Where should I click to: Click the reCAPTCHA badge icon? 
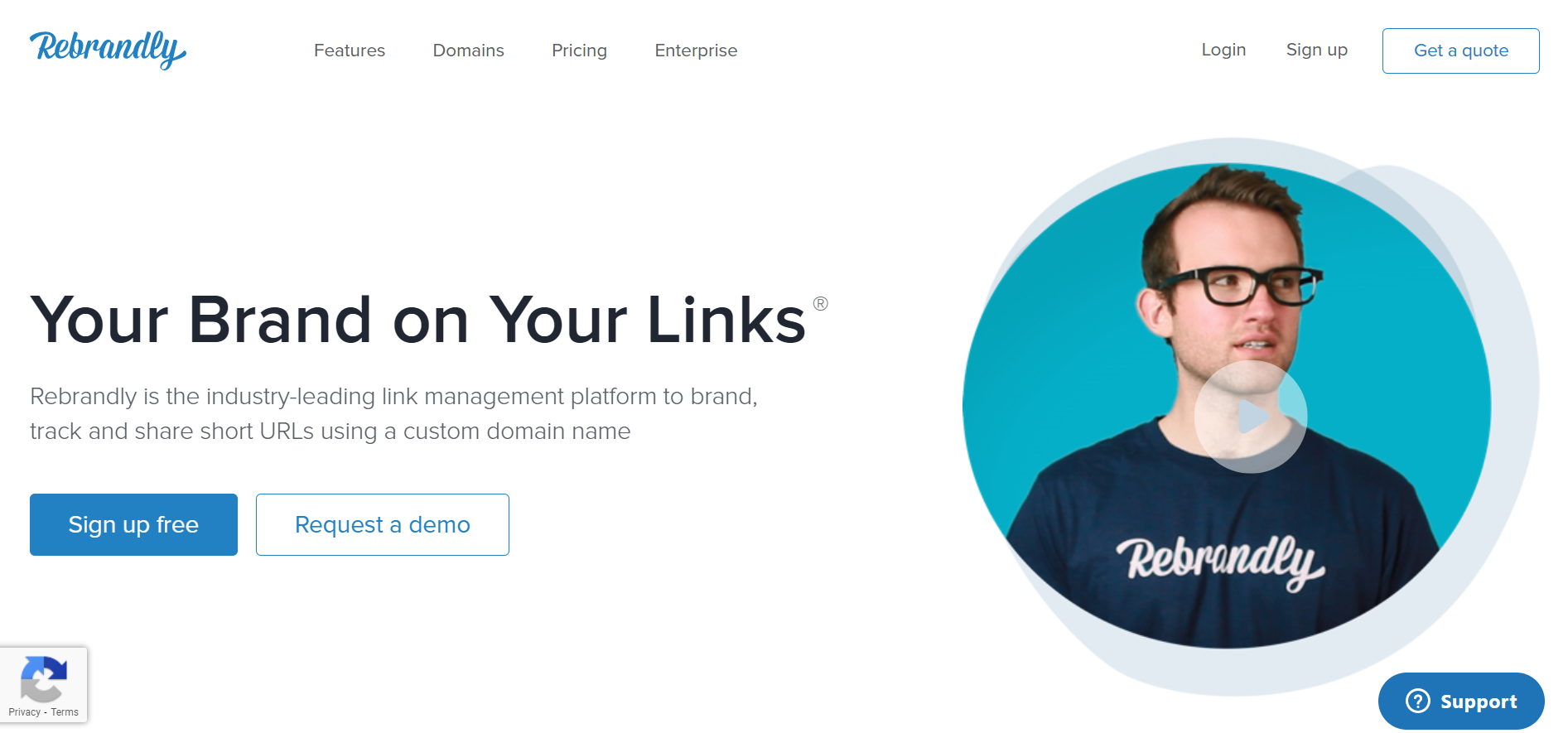(x=43, y=678)
